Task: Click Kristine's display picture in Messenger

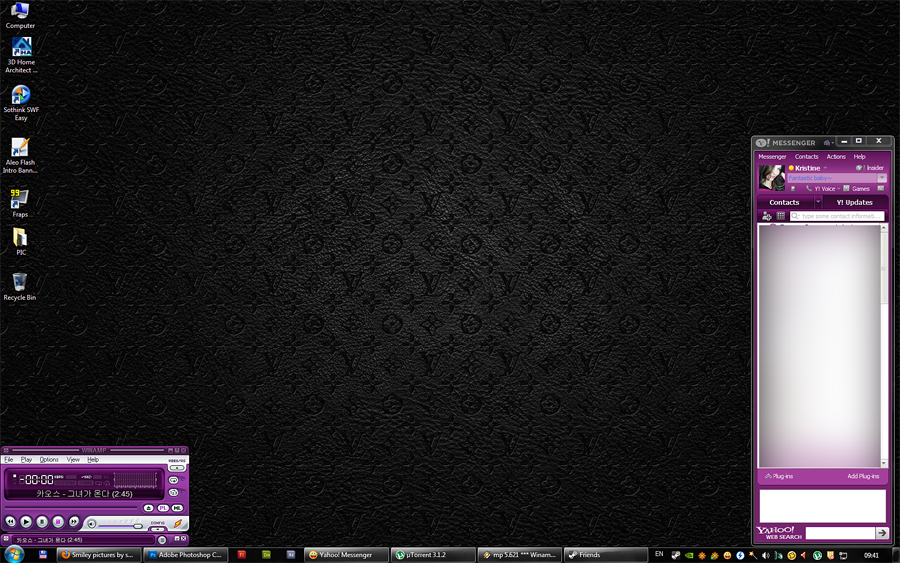Action: click(x=772, y=178)
